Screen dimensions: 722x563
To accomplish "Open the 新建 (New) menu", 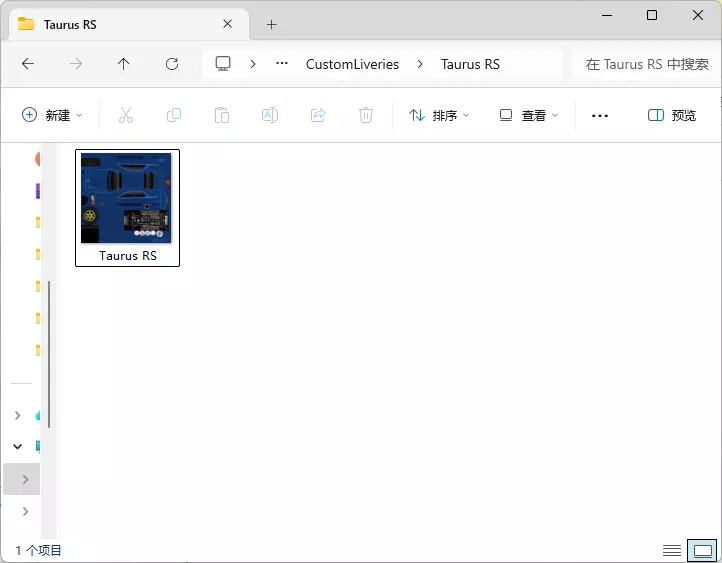I will 52,115.
